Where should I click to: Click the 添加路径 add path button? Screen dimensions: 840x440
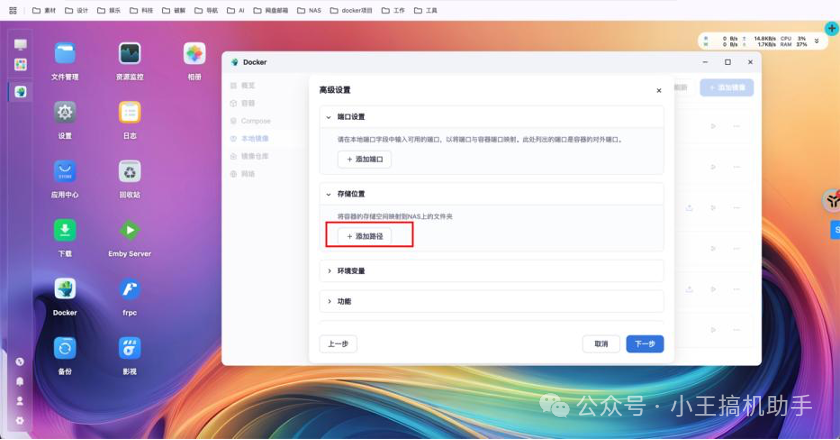point(364,236)
